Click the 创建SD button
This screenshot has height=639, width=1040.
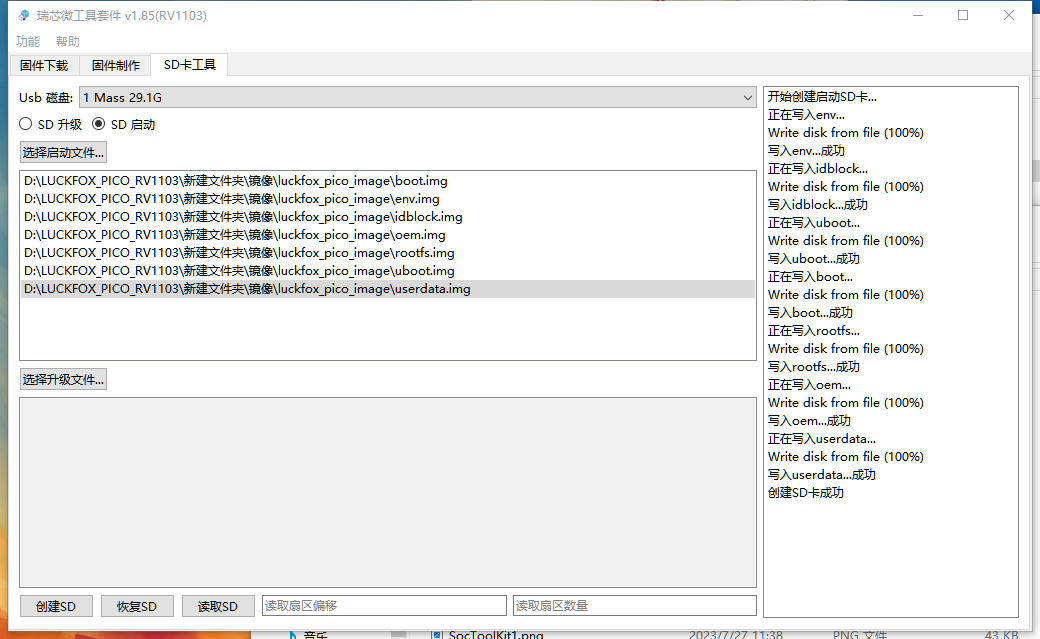(56, 606)
